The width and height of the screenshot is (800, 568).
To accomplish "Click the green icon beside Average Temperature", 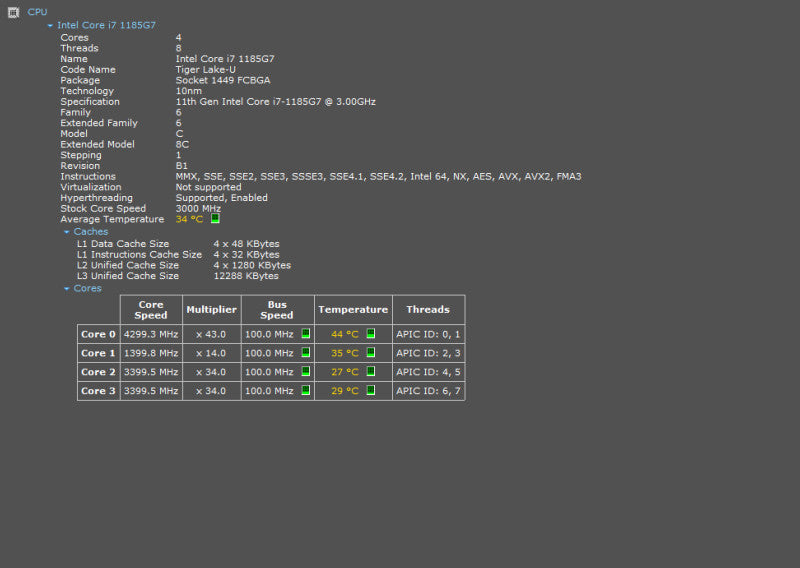I will coord(215,218).
